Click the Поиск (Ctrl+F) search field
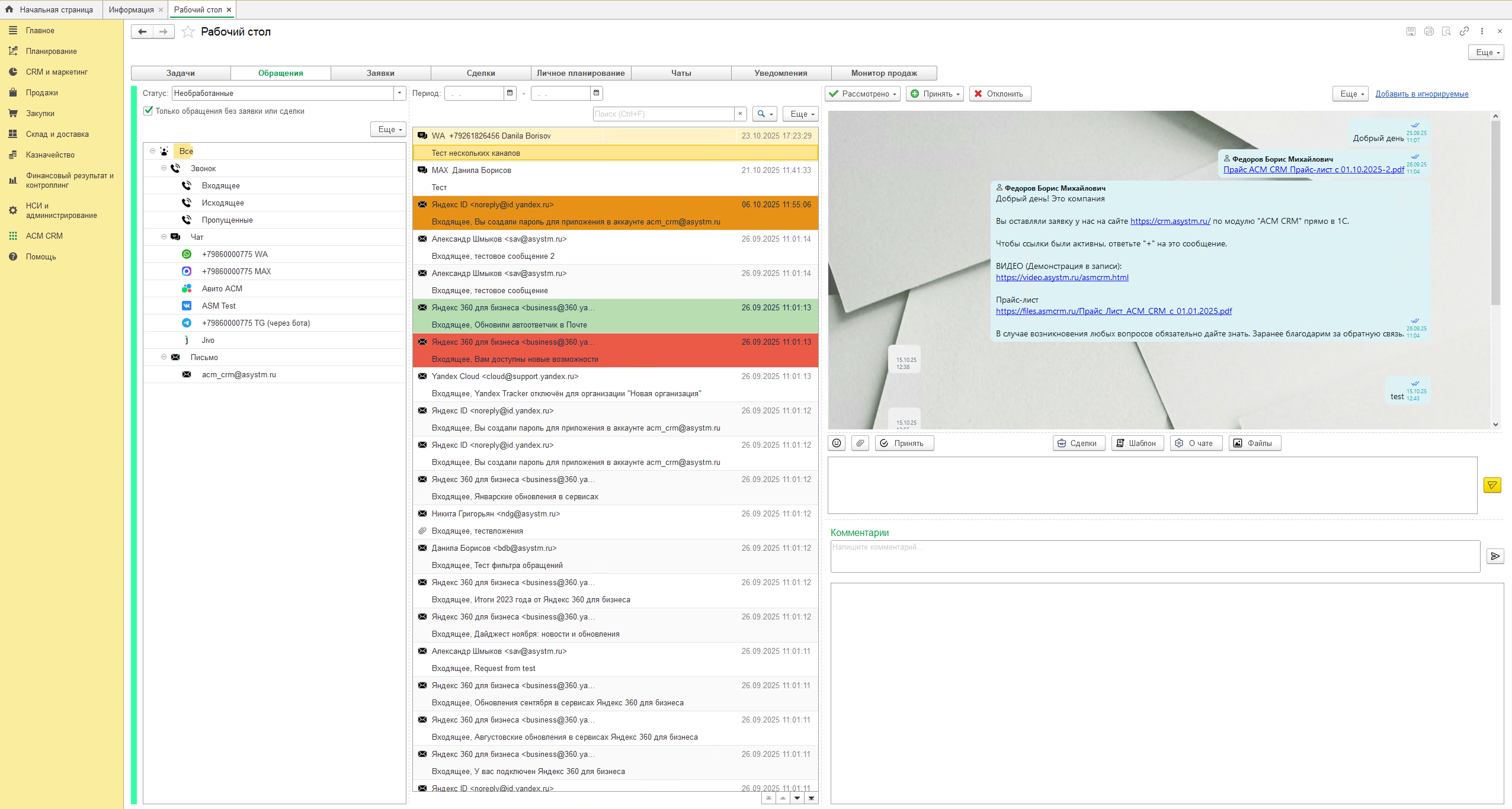This screenshot has height=809, width=1512. coord(664,114)
